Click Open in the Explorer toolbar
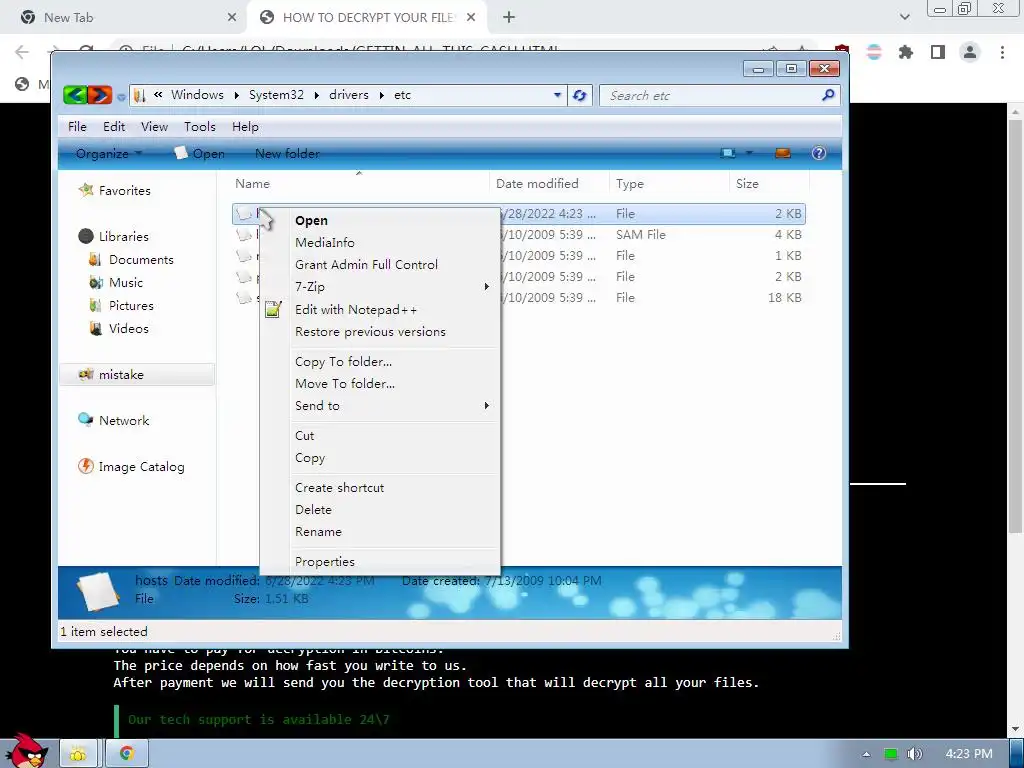This screenshot has height=768, width=1024. pos(199,153)
